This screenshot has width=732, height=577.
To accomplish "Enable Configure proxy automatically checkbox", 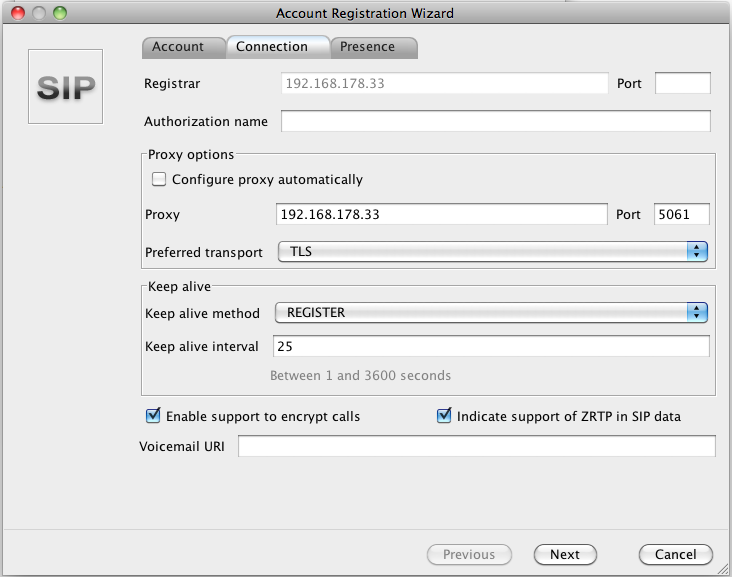I will 158,180.
